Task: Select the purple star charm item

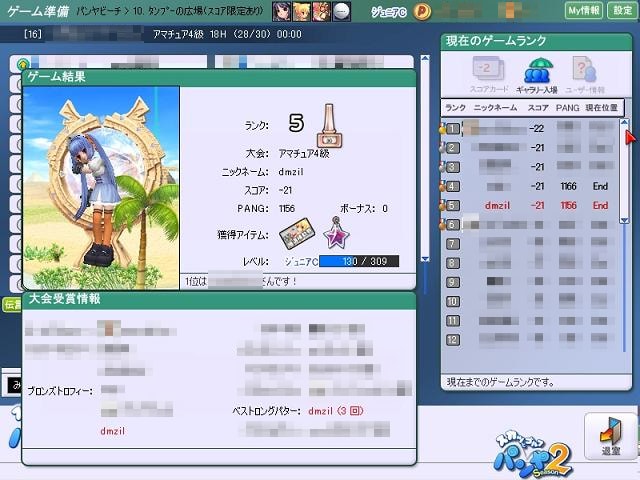Action: [x=336, y=233]
